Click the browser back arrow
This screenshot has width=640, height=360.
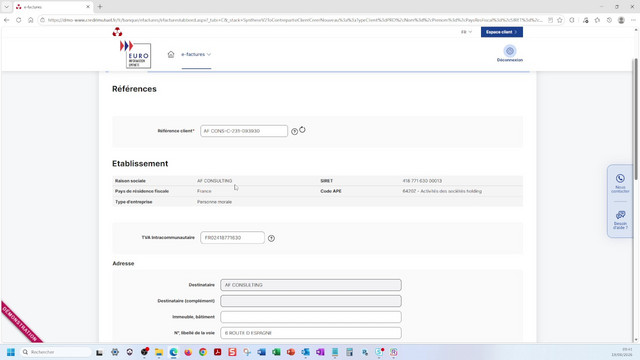click(x=7, y=20)
